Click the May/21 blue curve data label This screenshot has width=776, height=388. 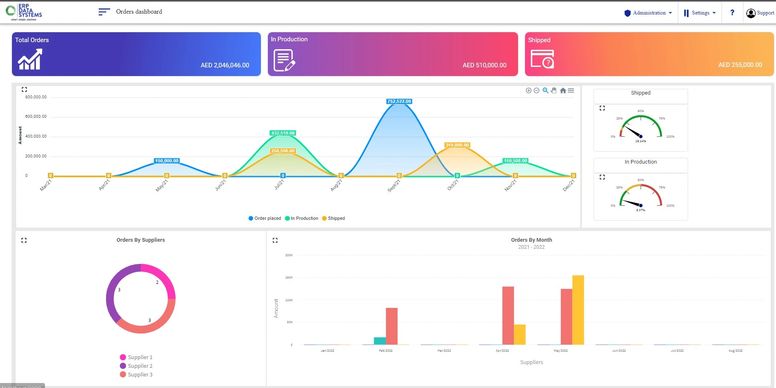pos(167,161)
